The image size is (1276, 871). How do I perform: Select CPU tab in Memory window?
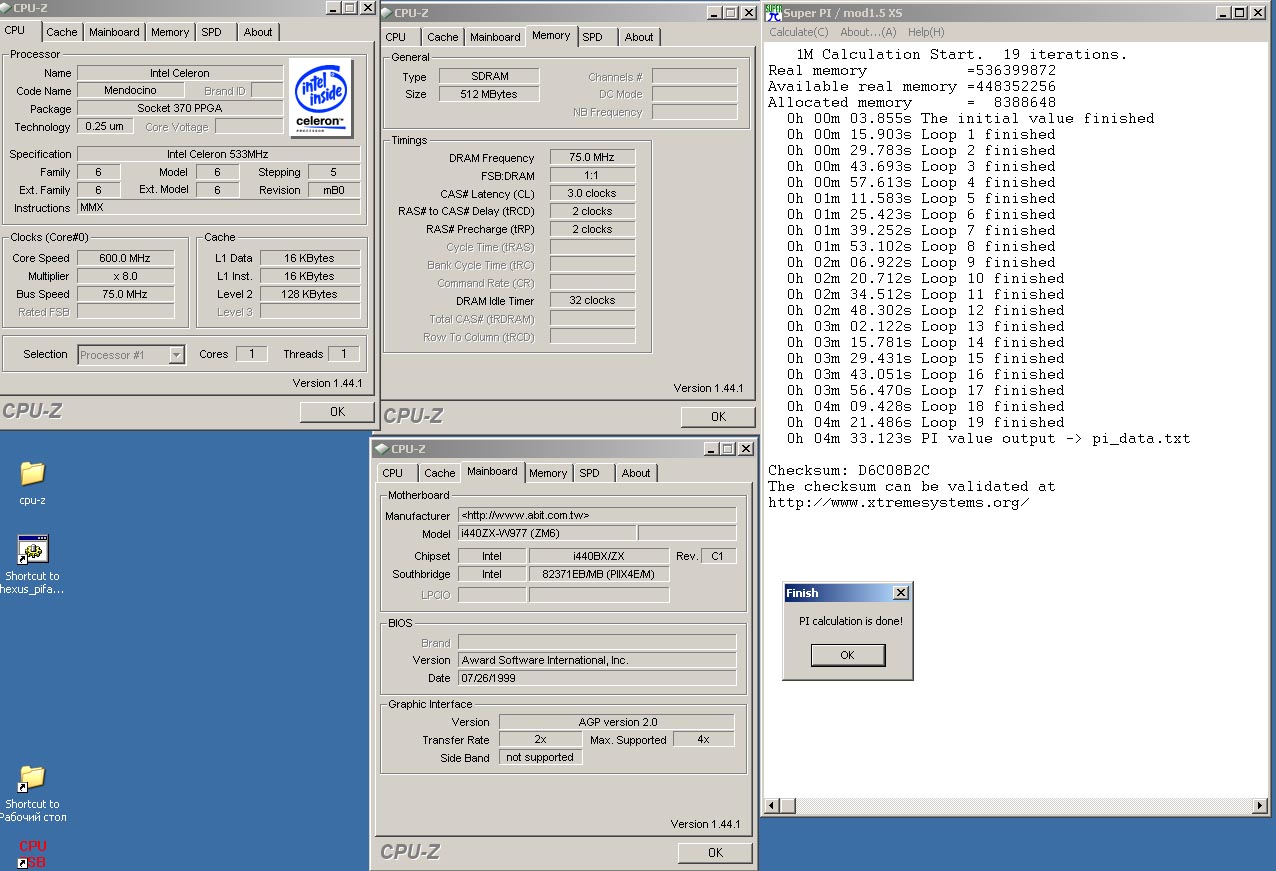396,37
